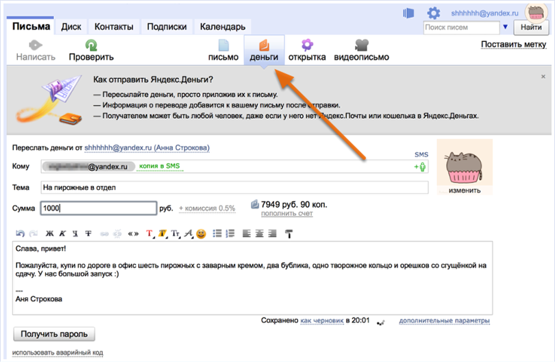Image resolution: width=555 pixels, height=362 pixels.
Task: Toggle italic К formatting
Action: pyautogui.click(x=63, y=234)
